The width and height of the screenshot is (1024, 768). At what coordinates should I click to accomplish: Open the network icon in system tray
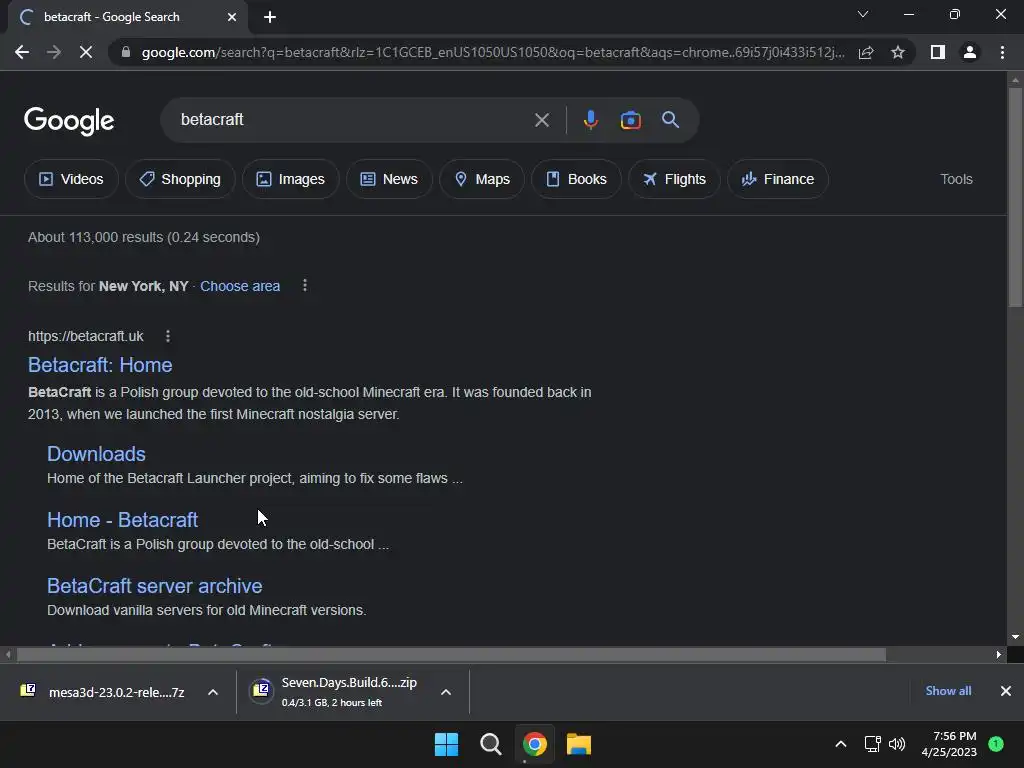pos(872,744)
